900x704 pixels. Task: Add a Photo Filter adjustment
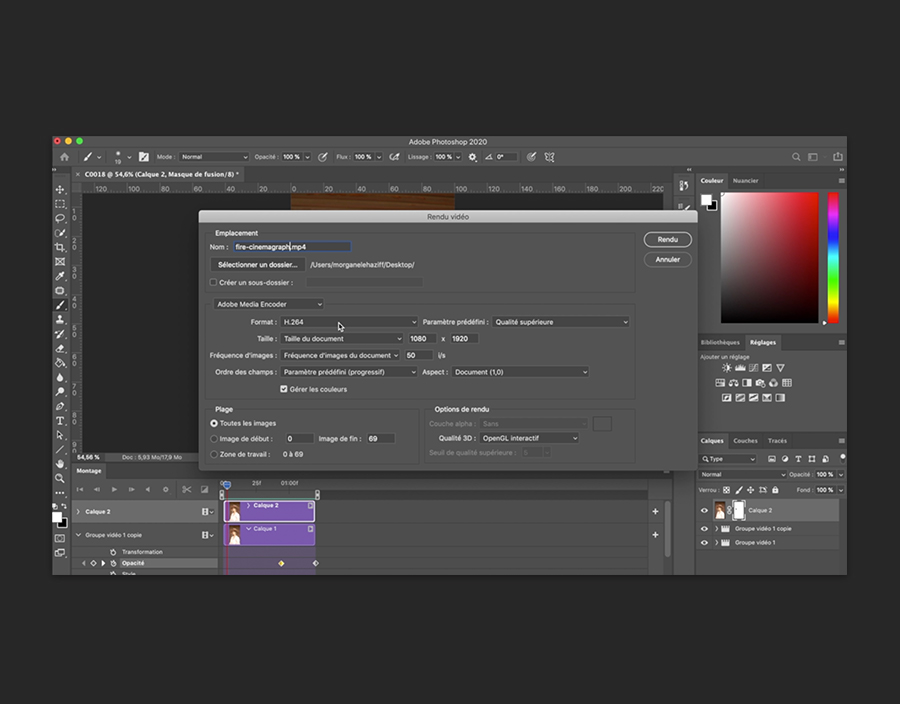(x=761, y=383)
